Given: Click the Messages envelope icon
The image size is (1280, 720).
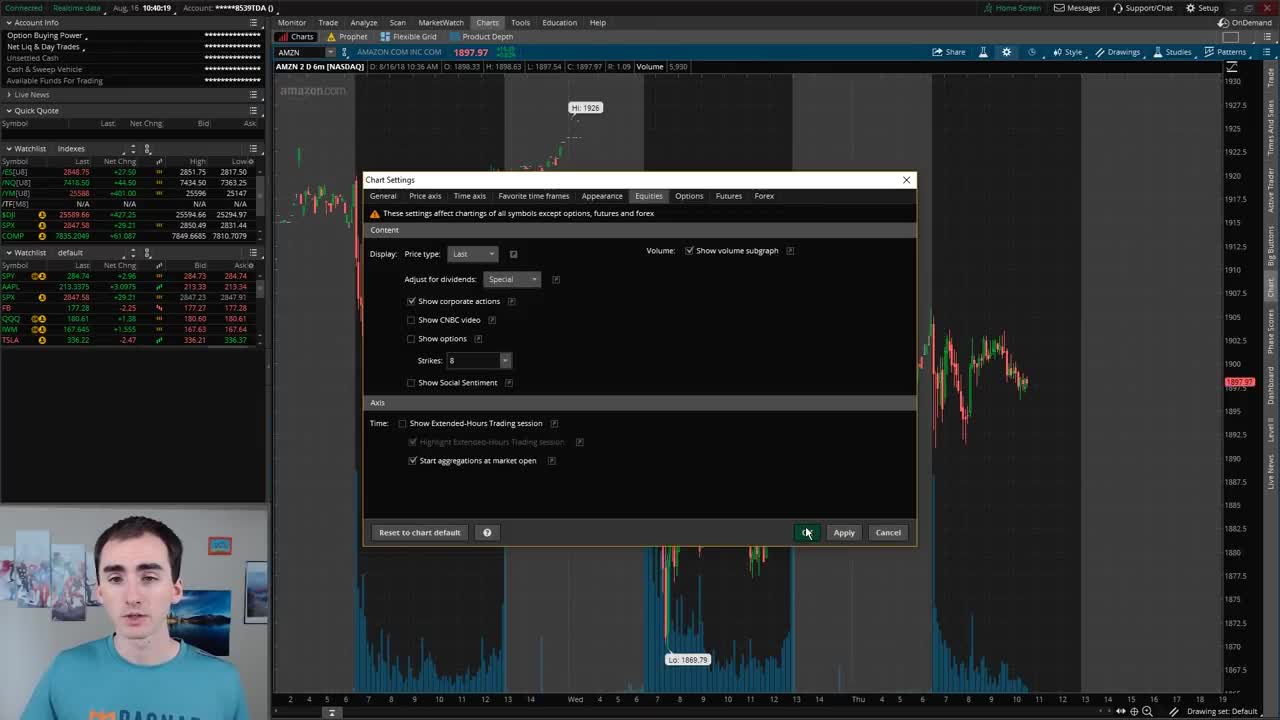Looking at the screenshot, I should 1059,8.
